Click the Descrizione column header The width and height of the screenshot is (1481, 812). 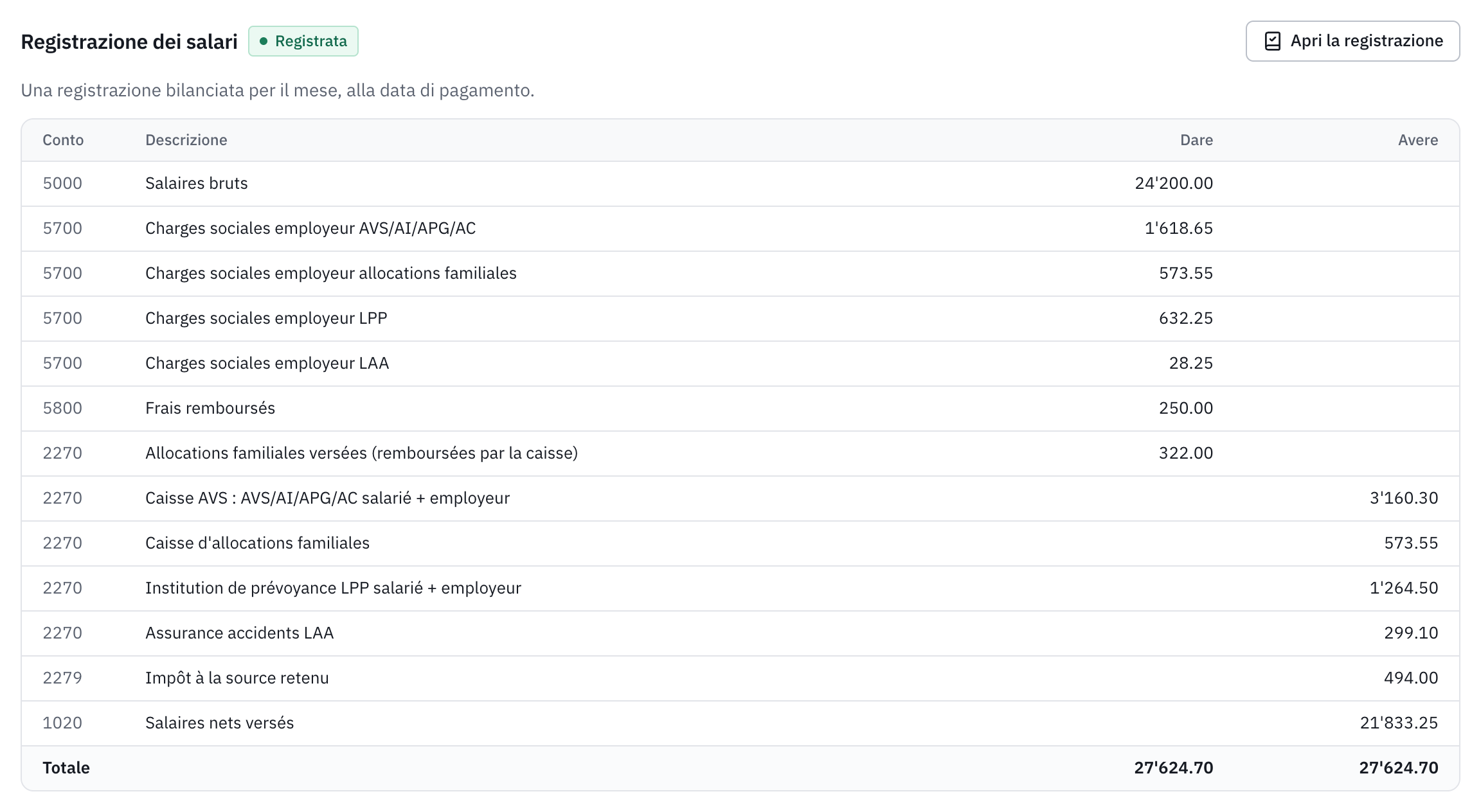click(x=186, y=140)
